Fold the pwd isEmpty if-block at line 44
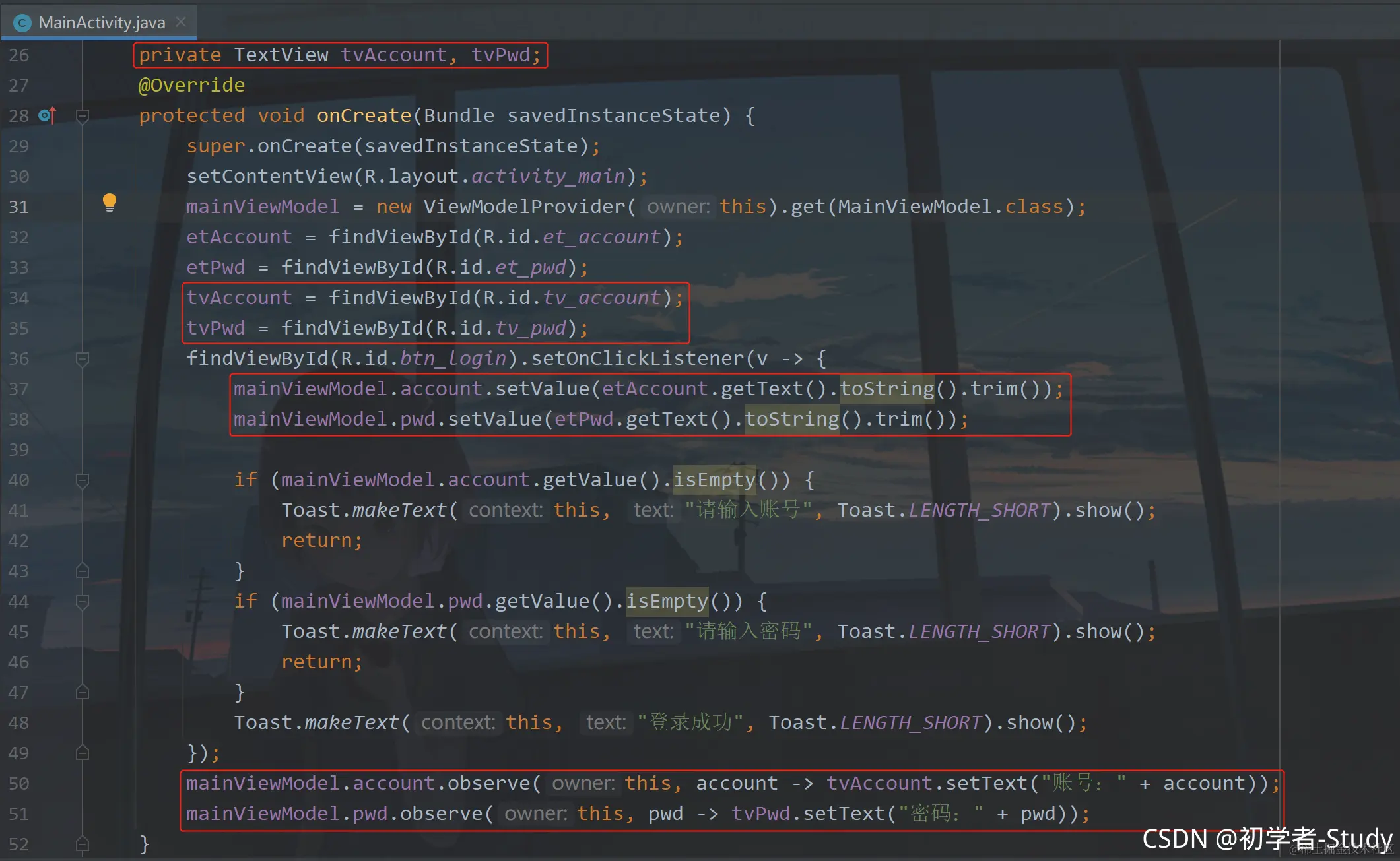Viewport: 1400px width, 861px height. 83,602
